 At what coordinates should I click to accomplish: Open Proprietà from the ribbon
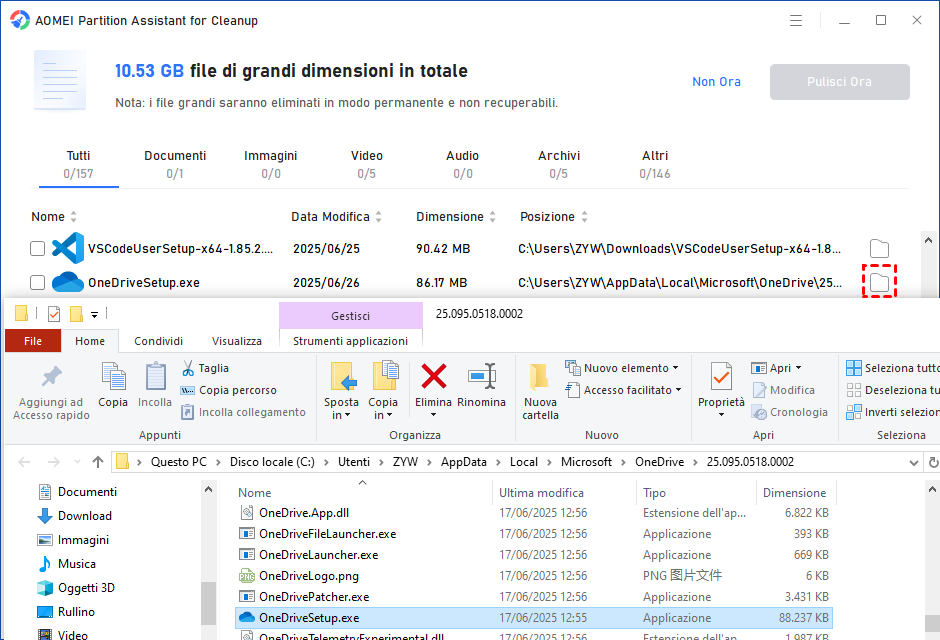coord(721,390)
